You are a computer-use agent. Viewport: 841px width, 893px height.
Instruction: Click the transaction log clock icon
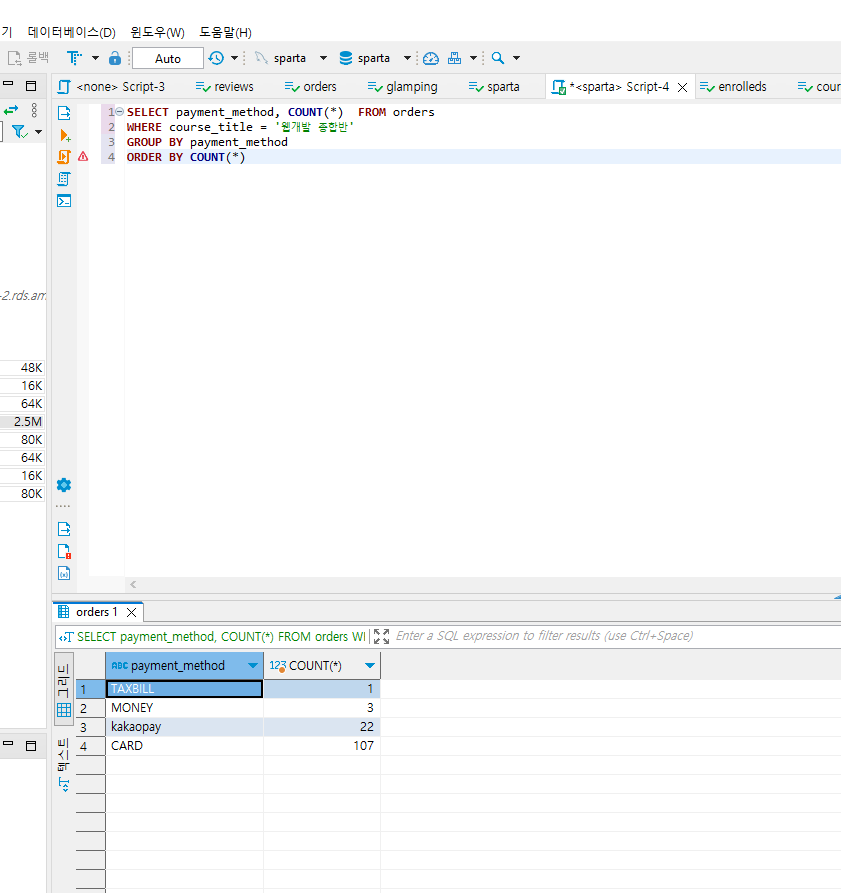click(x=216, y=58)
